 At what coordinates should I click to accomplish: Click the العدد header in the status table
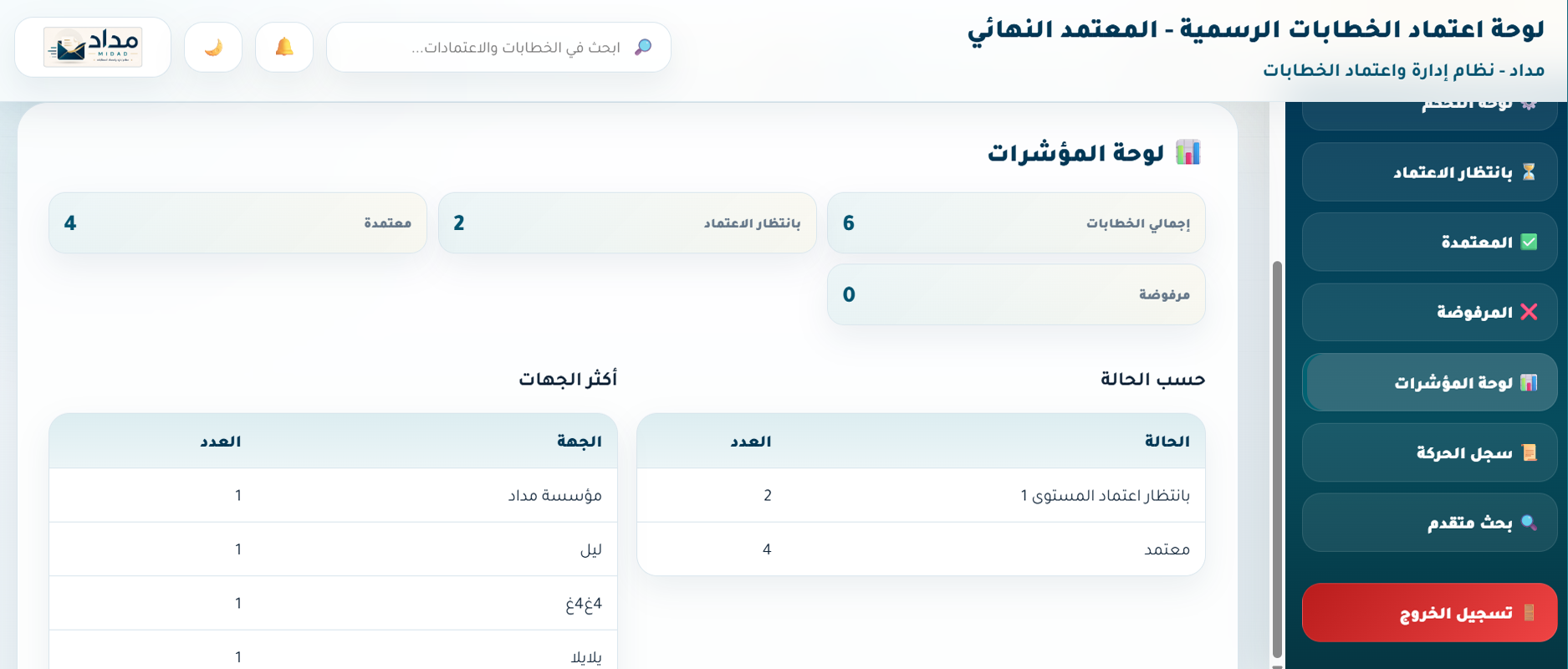tap(751, 442)
